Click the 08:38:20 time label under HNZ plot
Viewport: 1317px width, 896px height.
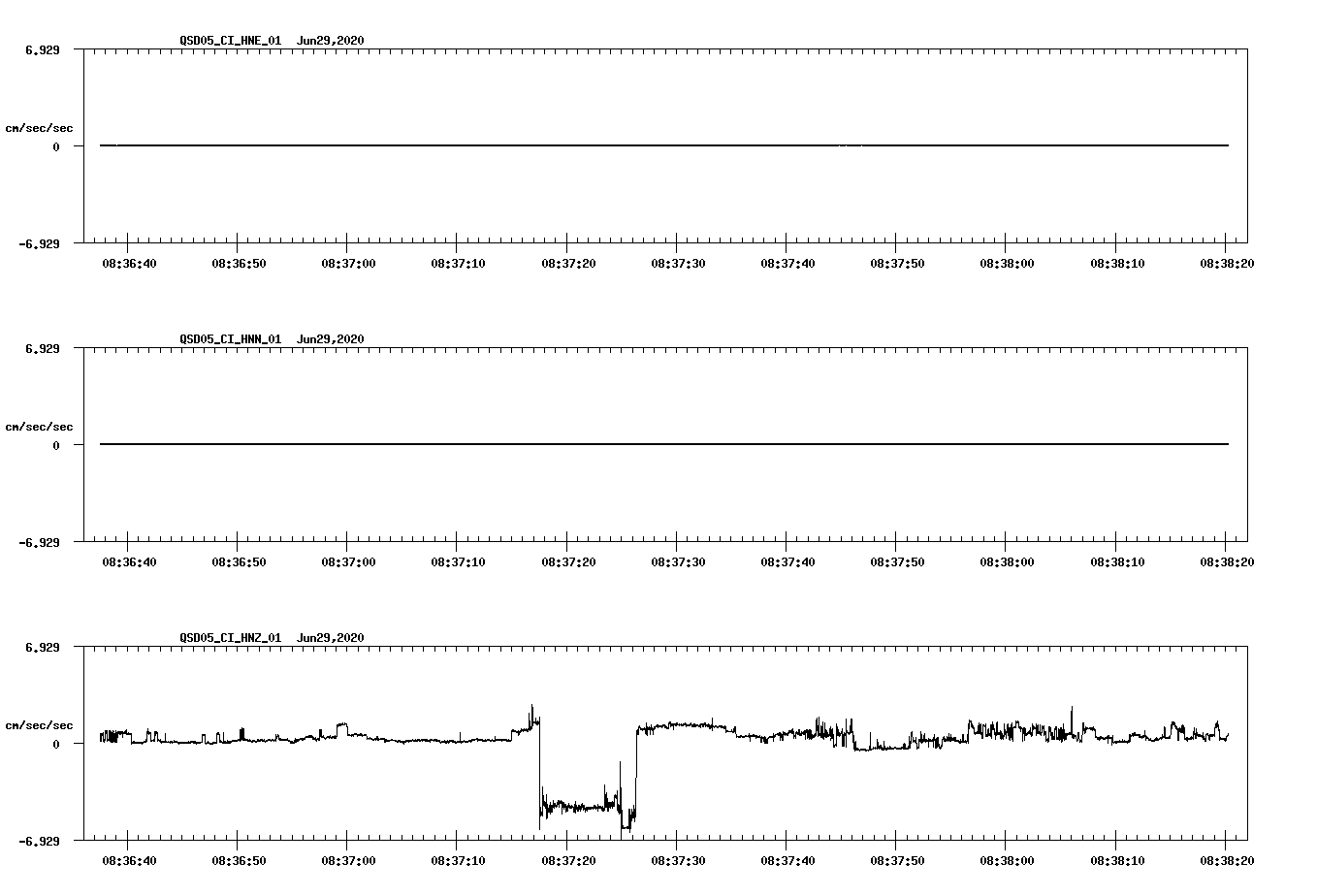tap(1227, 861)
